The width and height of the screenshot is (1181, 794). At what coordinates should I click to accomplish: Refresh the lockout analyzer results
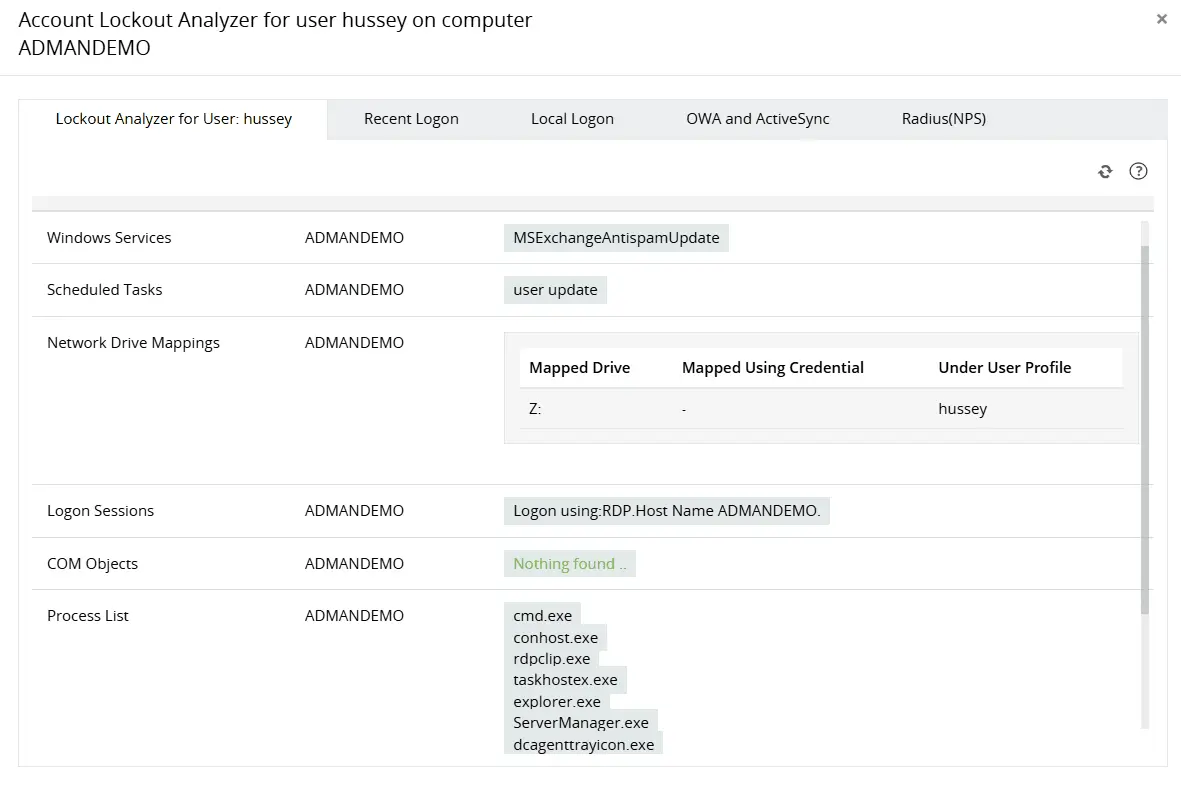[x=1105, y=171]
